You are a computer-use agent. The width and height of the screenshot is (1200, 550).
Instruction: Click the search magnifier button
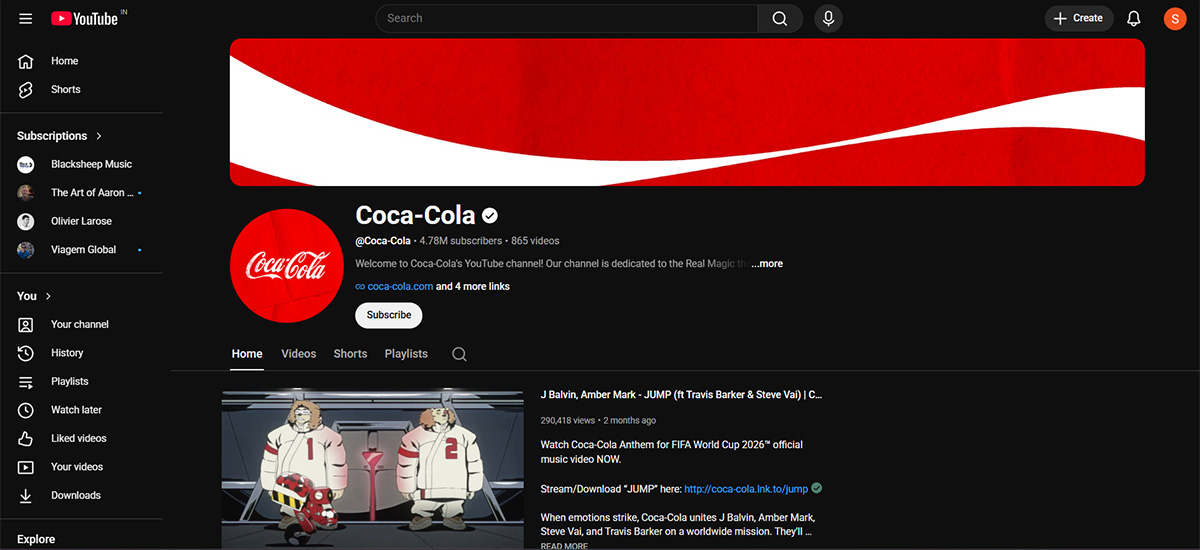coord(780,18)
